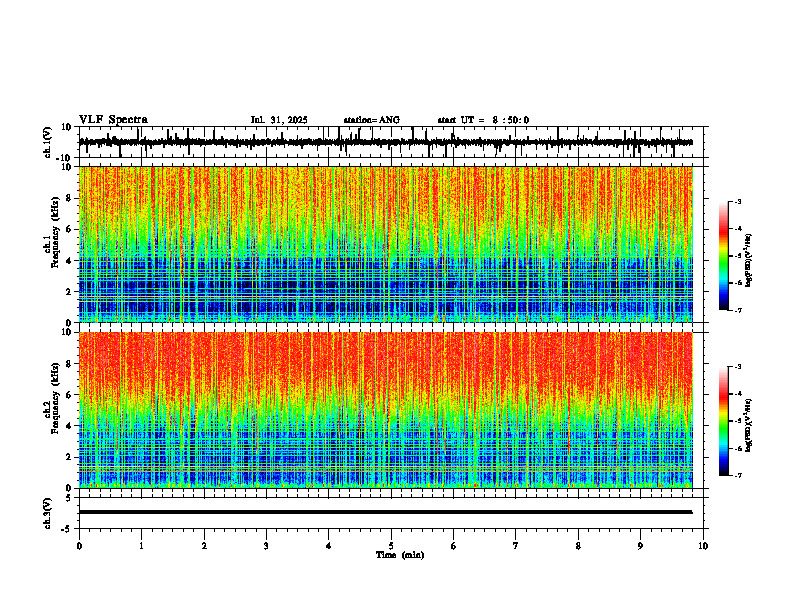Click the time axis tick label "1"
Viewport: 792px width, 612px height.
(x=141, y=546)
